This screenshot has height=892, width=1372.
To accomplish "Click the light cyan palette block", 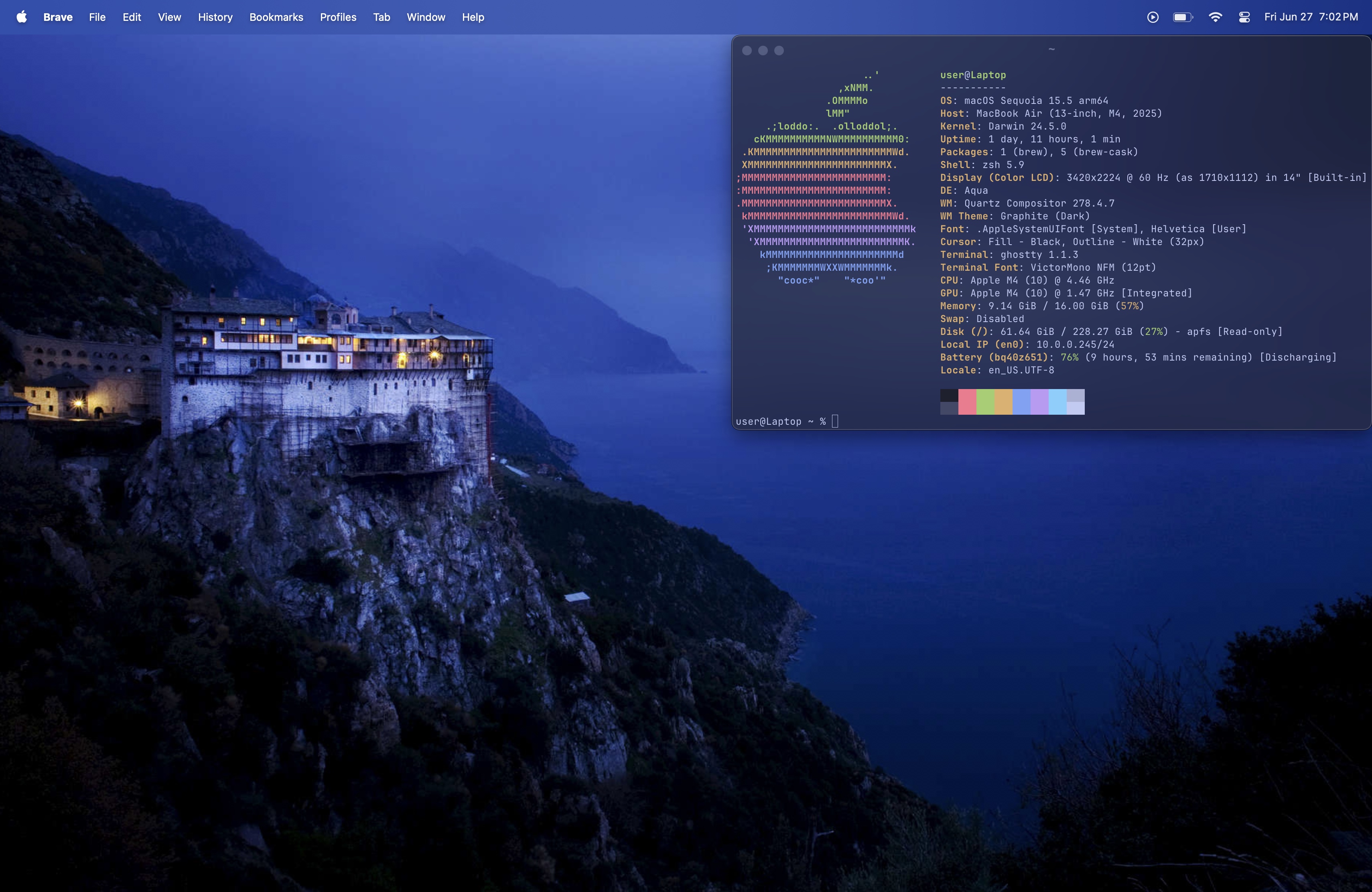I will coord(1057,401).
